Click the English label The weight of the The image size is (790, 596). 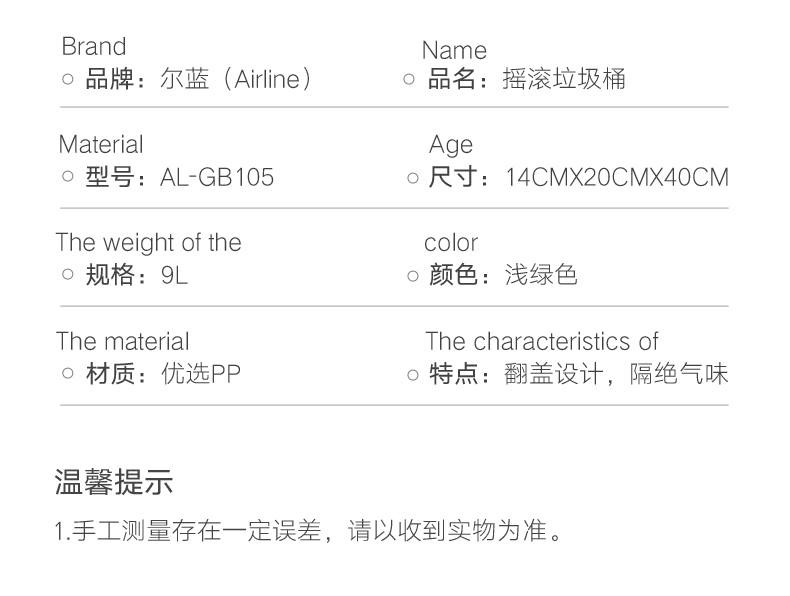[x=149, y=242]
